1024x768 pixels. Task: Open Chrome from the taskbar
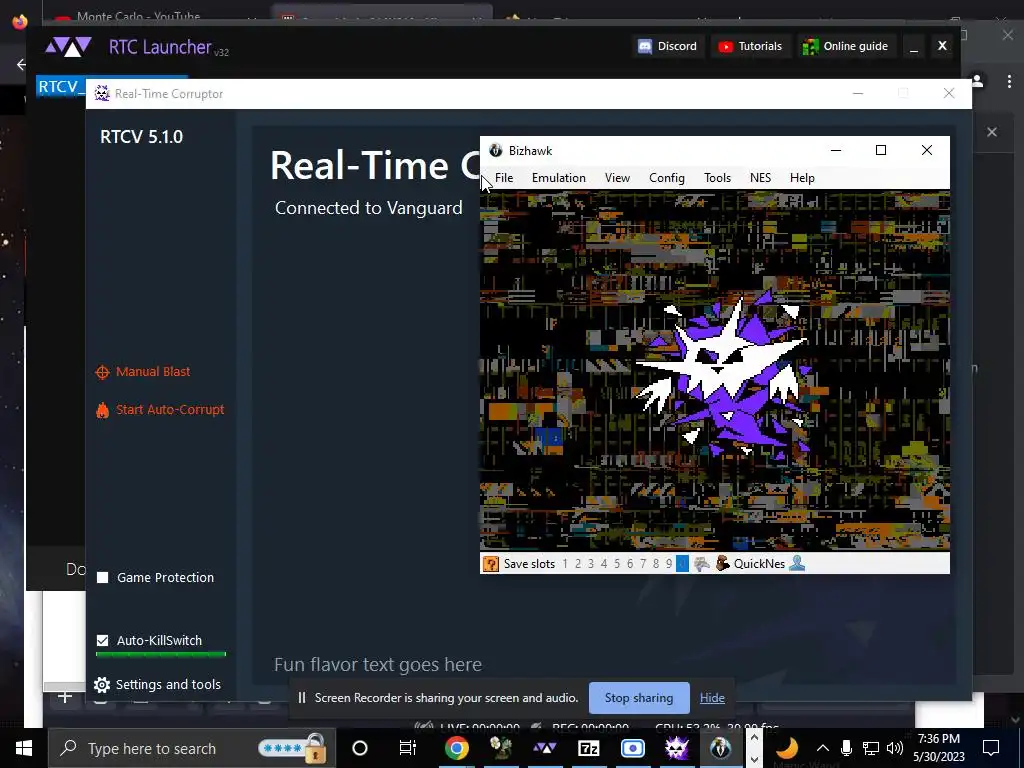456,748
